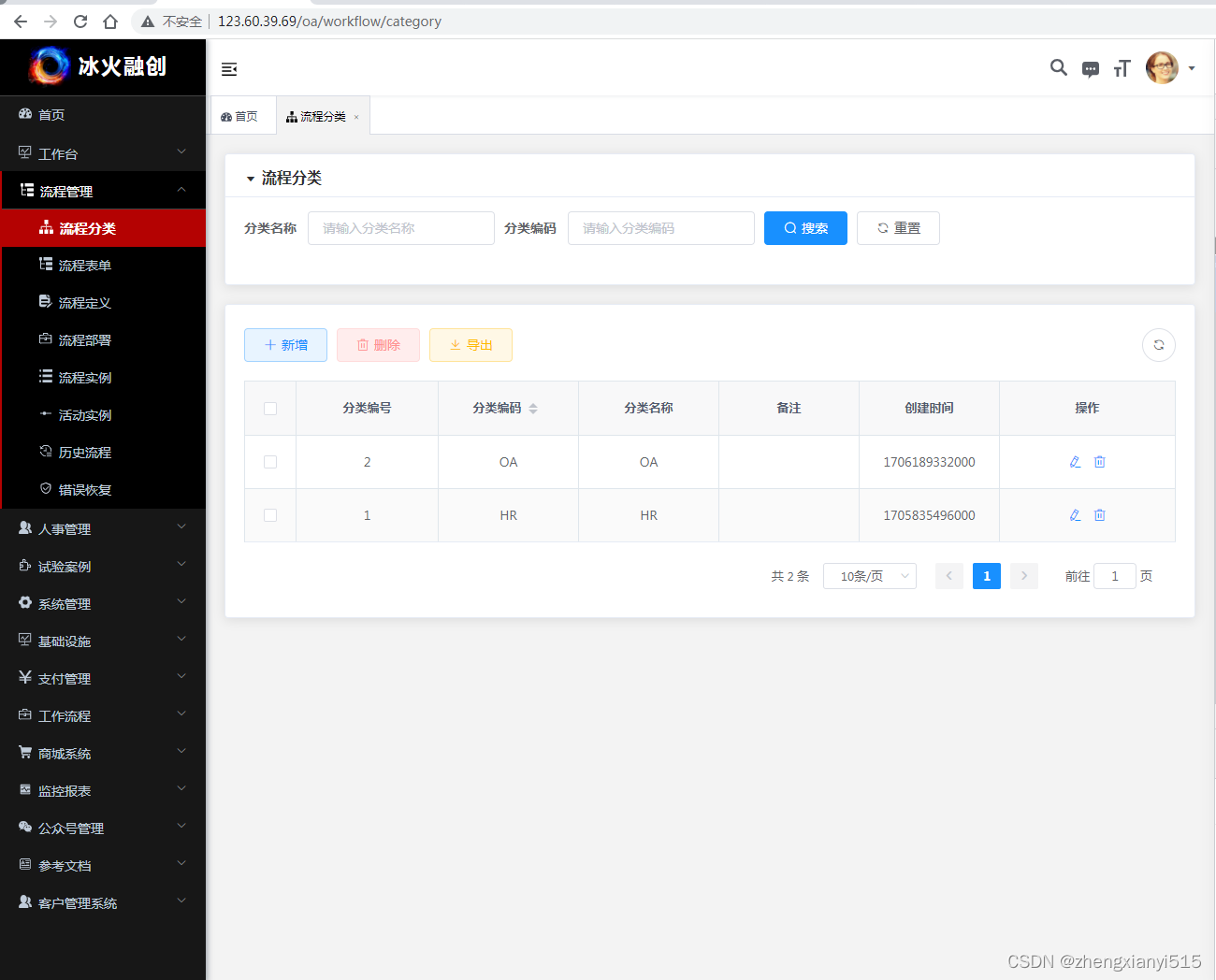Open 流程实例 sidebar item
Image resolution: width=1216 pixels, height=980 pixels.
click(x=103, y=378)
